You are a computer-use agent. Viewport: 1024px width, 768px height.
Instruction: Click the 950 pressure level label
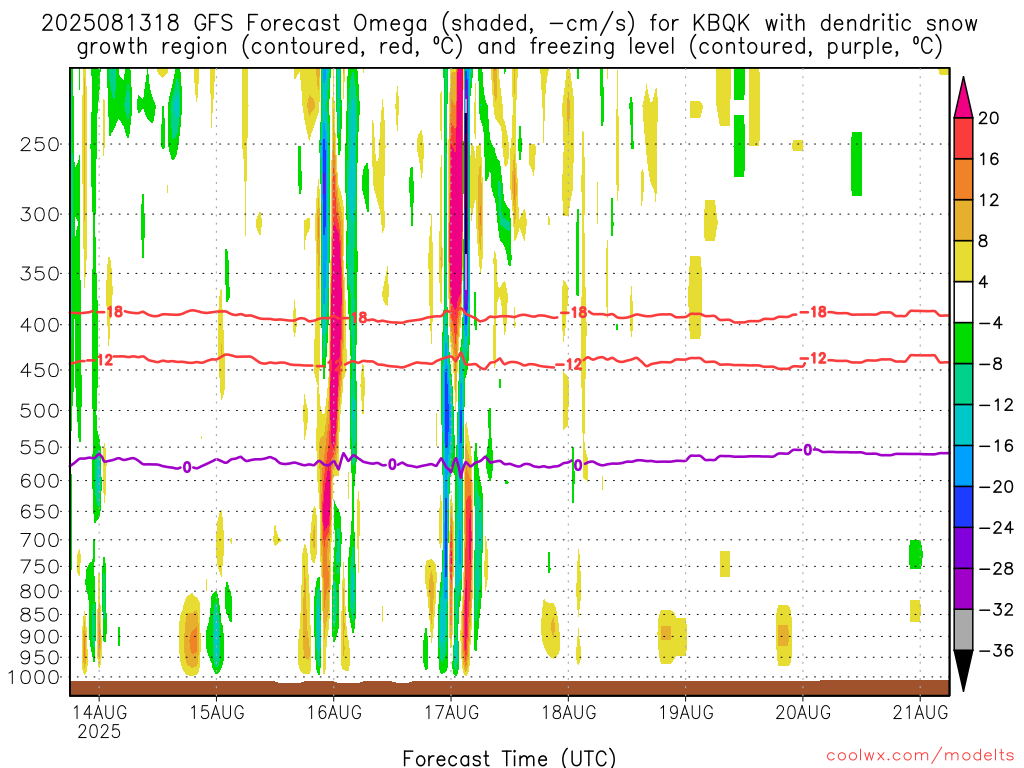pos(39,658)
